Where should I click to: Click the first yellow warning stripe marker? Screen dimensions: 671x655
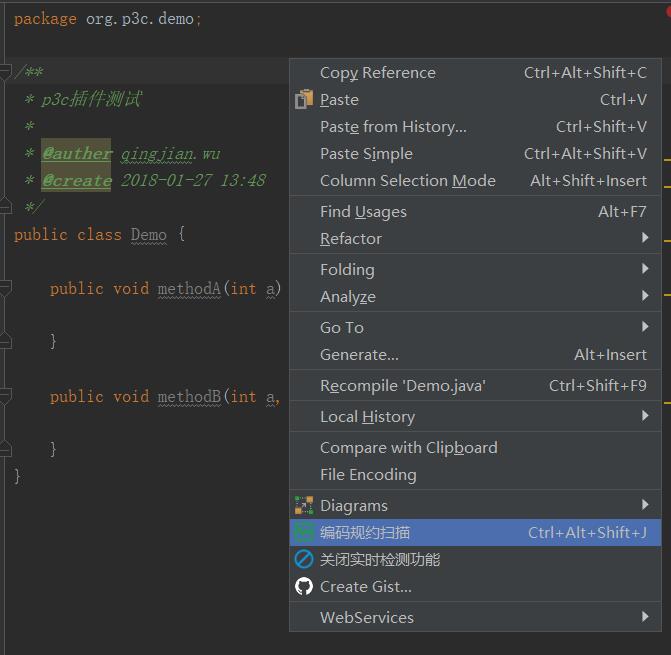(667, 160)
